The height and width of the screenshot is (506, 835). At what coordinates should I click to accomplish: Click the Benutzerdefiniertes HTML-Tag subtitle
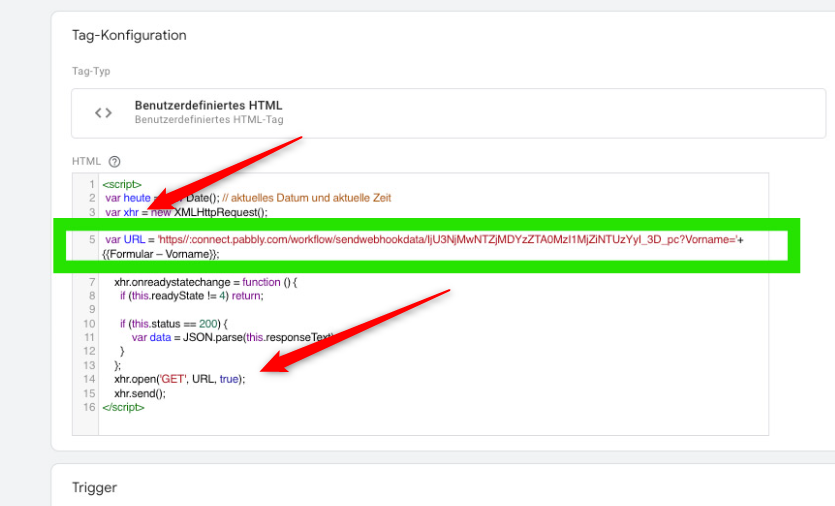point(209,119)
